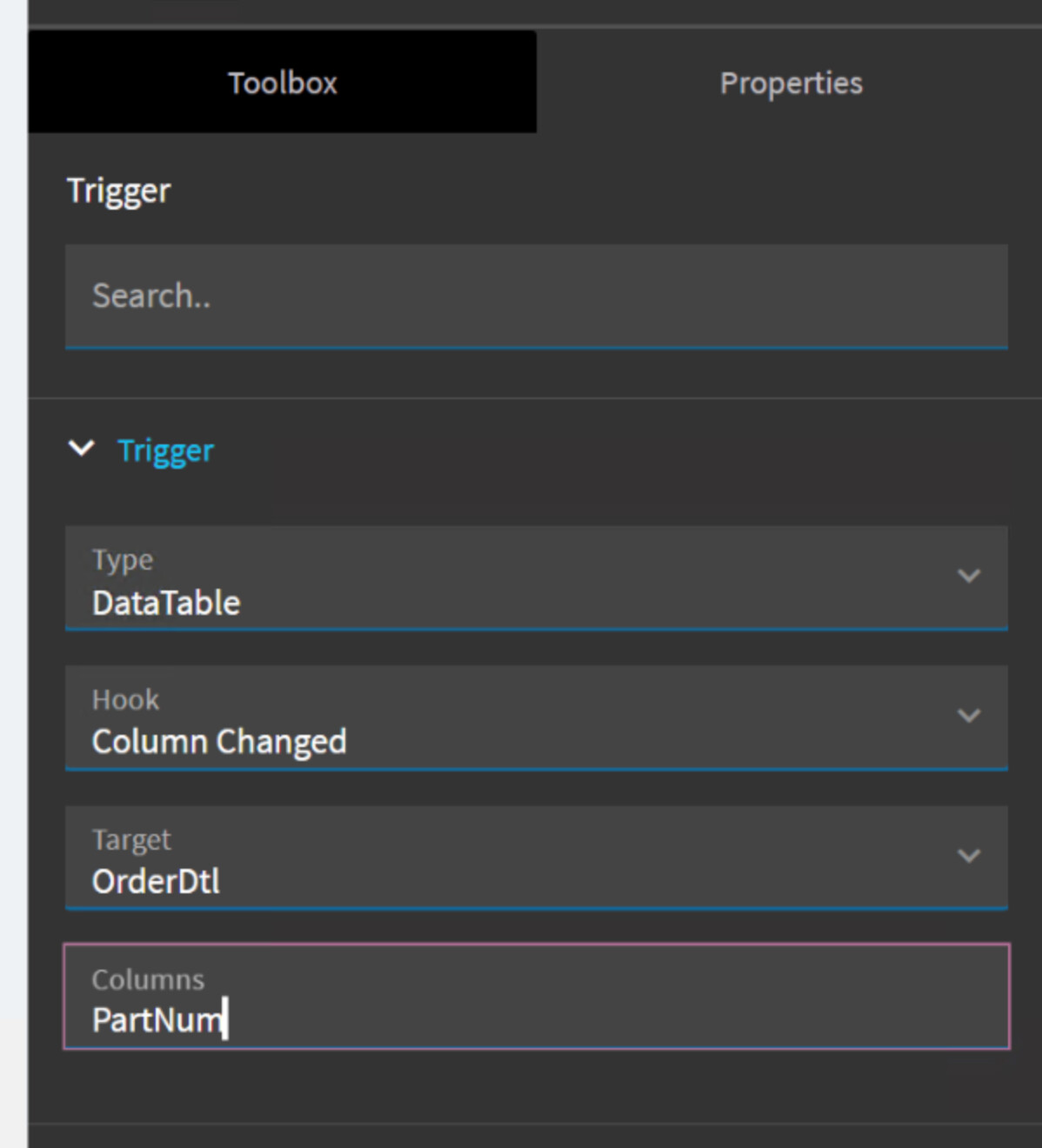Screen dimensions: 1042x1148
Task: Click the Trigger panel heading text
Action: [x=119, y=190]
